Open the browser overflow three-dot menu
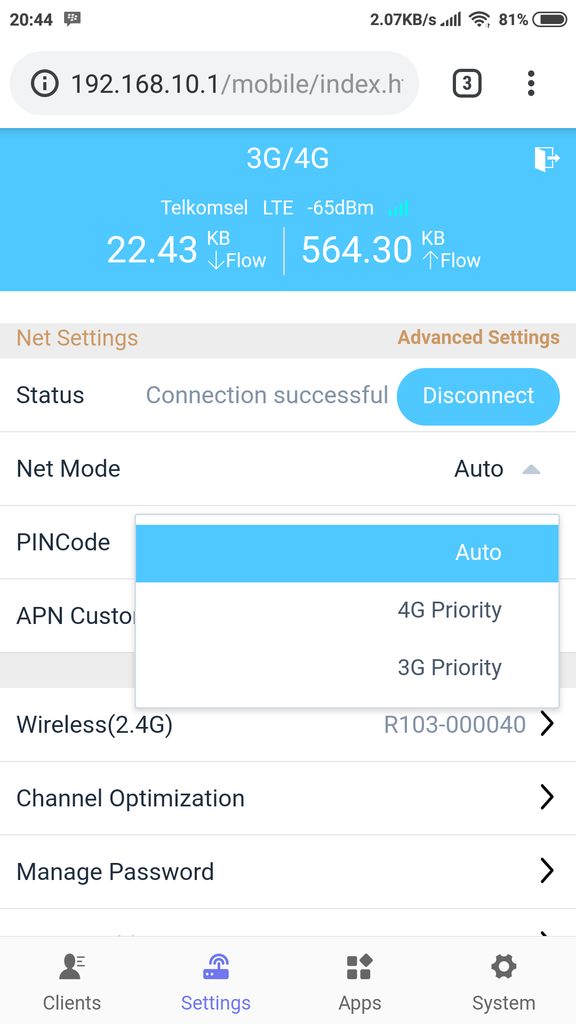The image size is (576, 1024). (531, 84)
